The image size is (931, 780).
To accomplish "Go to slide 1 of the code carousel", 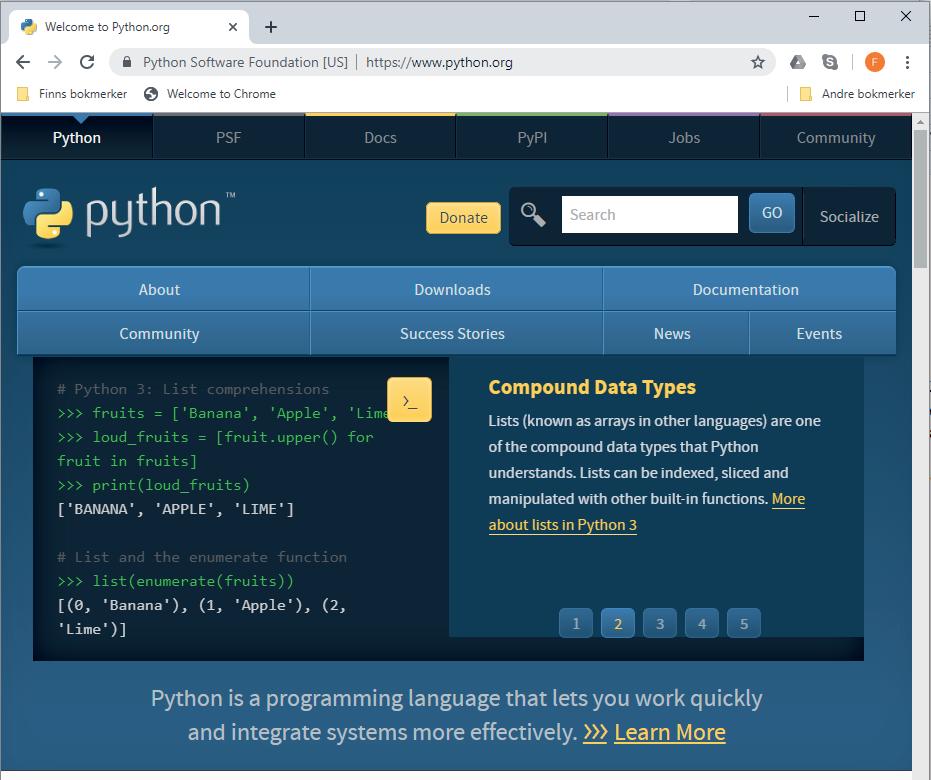I will [576, 623].
